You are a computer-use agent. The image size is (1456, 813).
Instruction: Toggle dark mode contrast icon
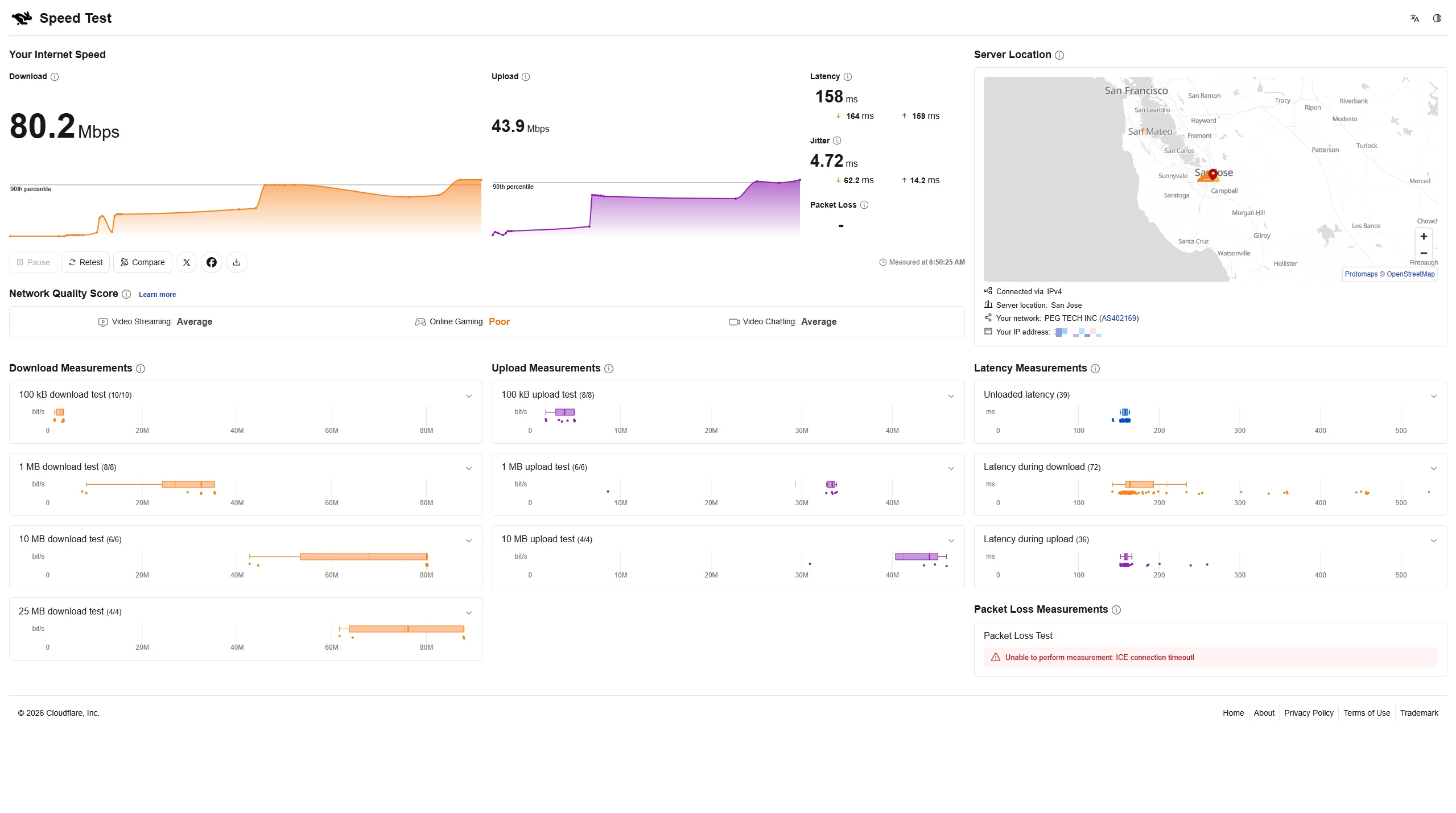click(x=1437, y=18)
